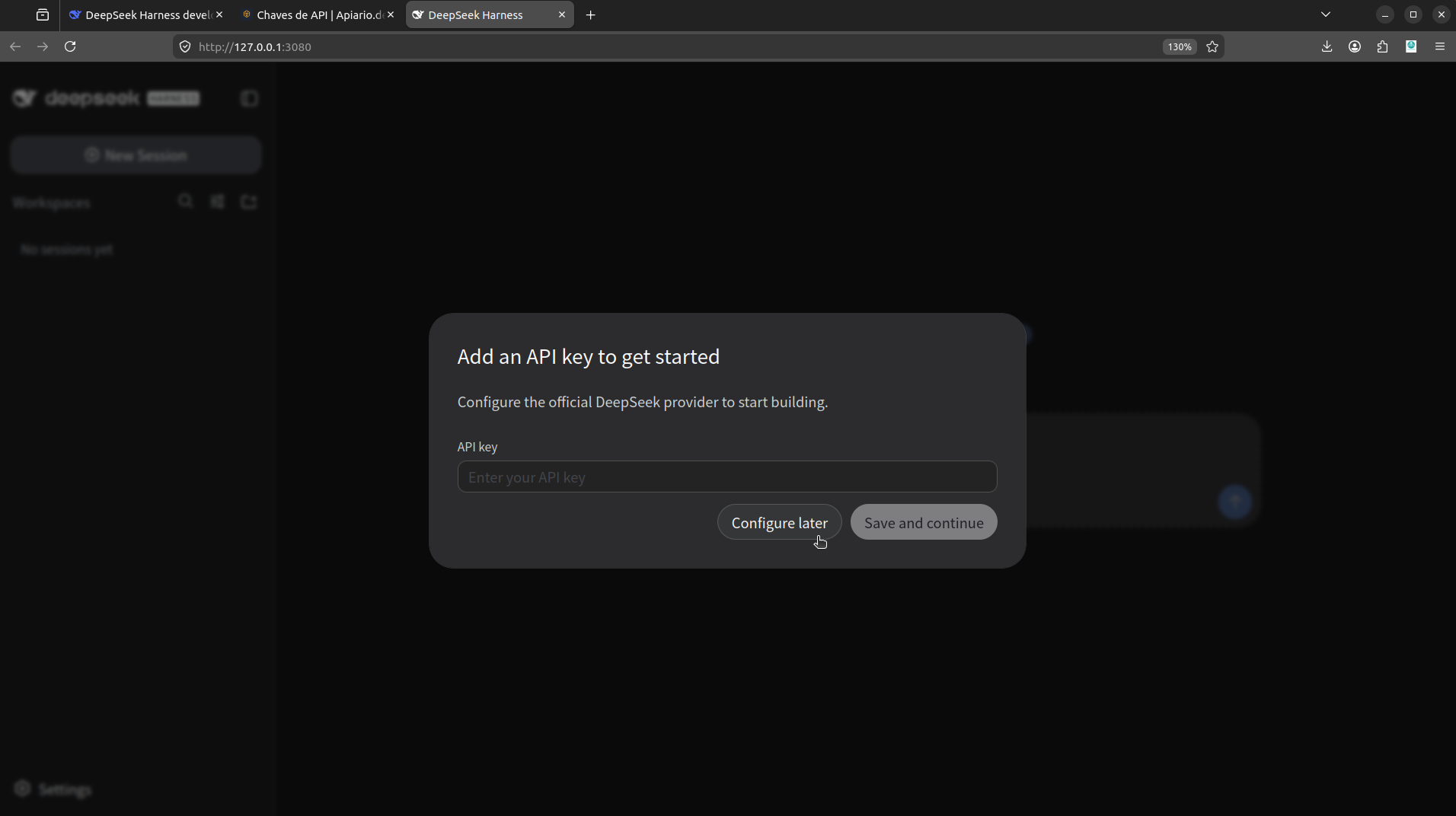Open workspace filter options icon
The image size is (1456, 816).
point(218,202)
